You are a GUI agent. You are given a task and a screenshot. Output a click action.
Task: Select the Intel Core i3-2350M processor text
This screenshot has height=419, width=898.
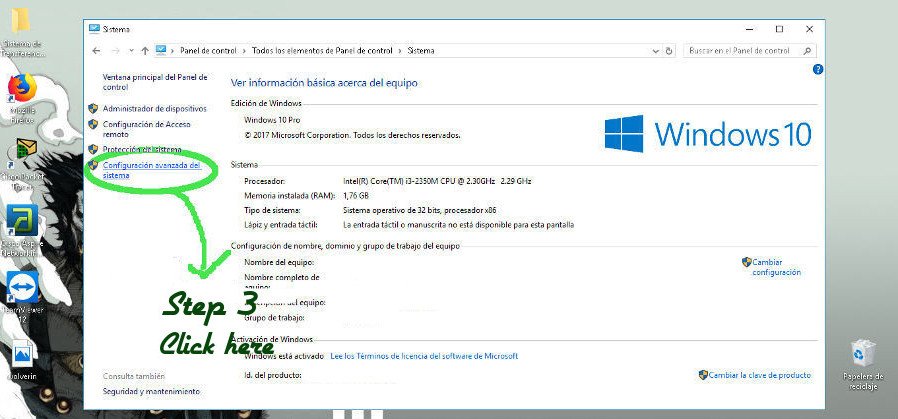(437, 181)
